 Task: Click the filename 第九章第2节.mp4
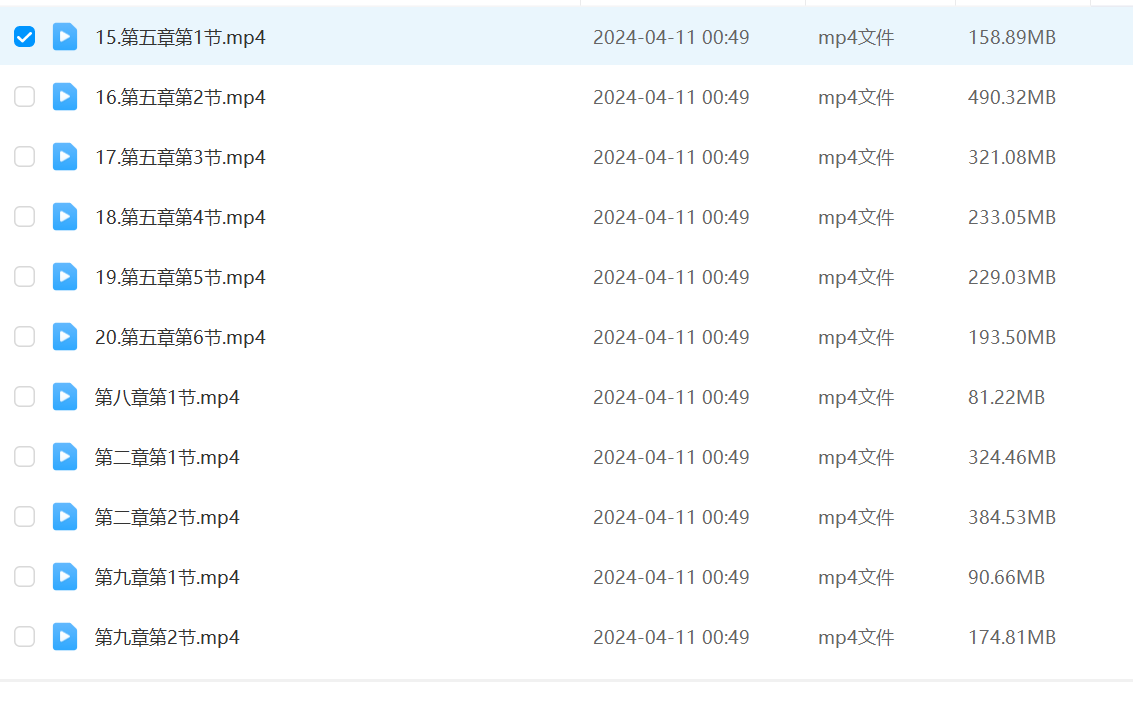pyautogui.click(x=167, y=637)
